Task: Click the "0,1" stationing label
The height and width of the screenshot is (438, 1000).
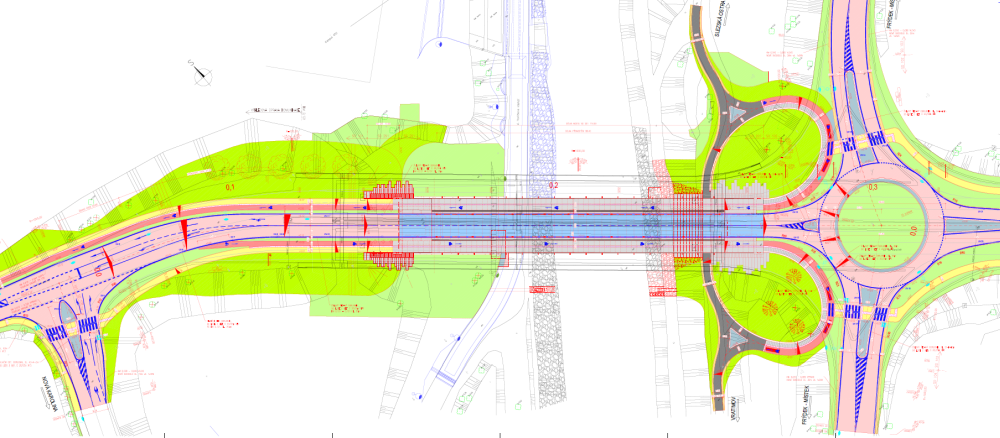Action: 229,187
